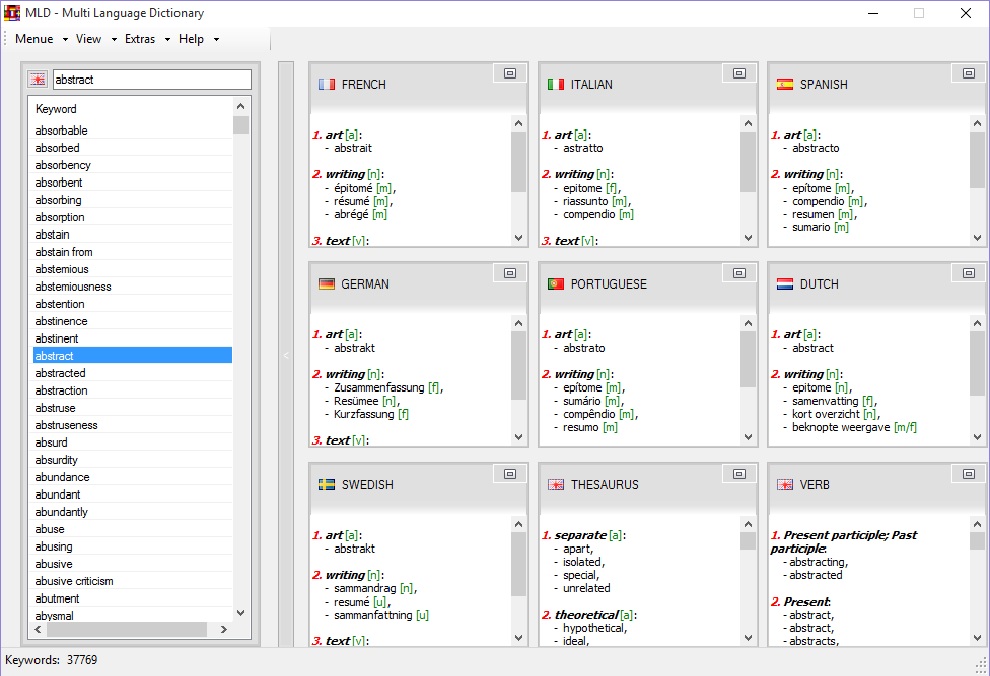
Task: Maximize the French panel with its corner icon
Action: [509, 73]
